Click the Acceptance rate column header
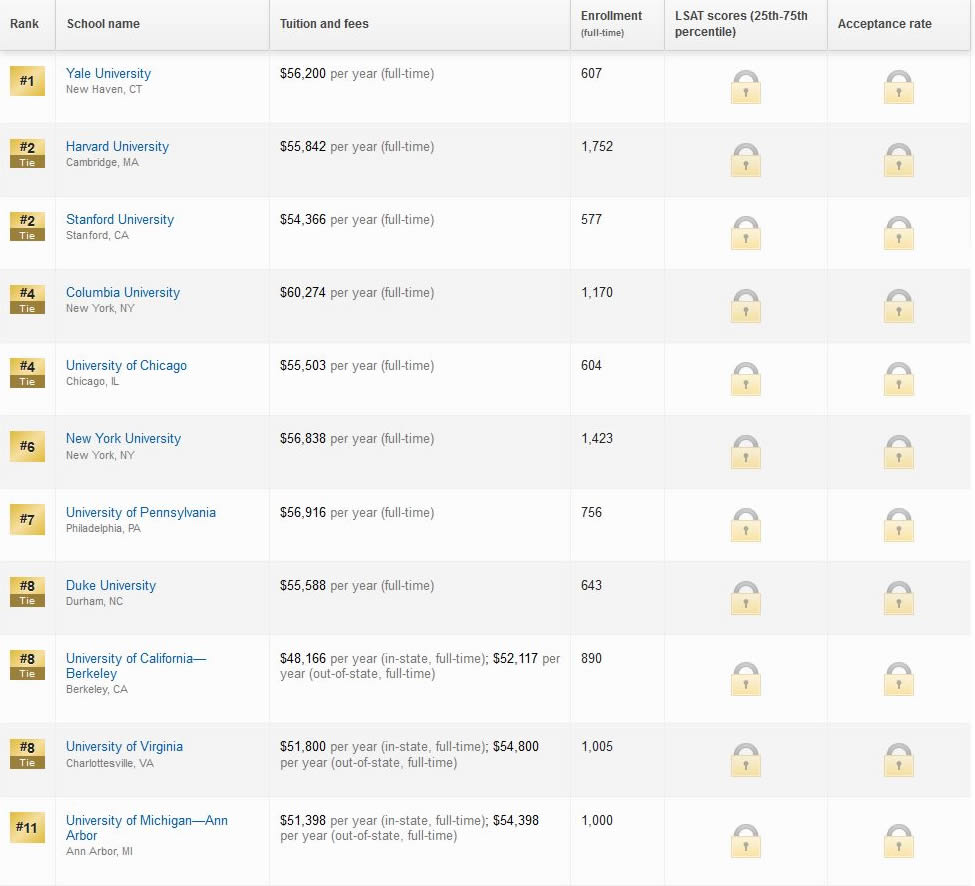This screenshot has width=975, height=886. tap(884, 24)
